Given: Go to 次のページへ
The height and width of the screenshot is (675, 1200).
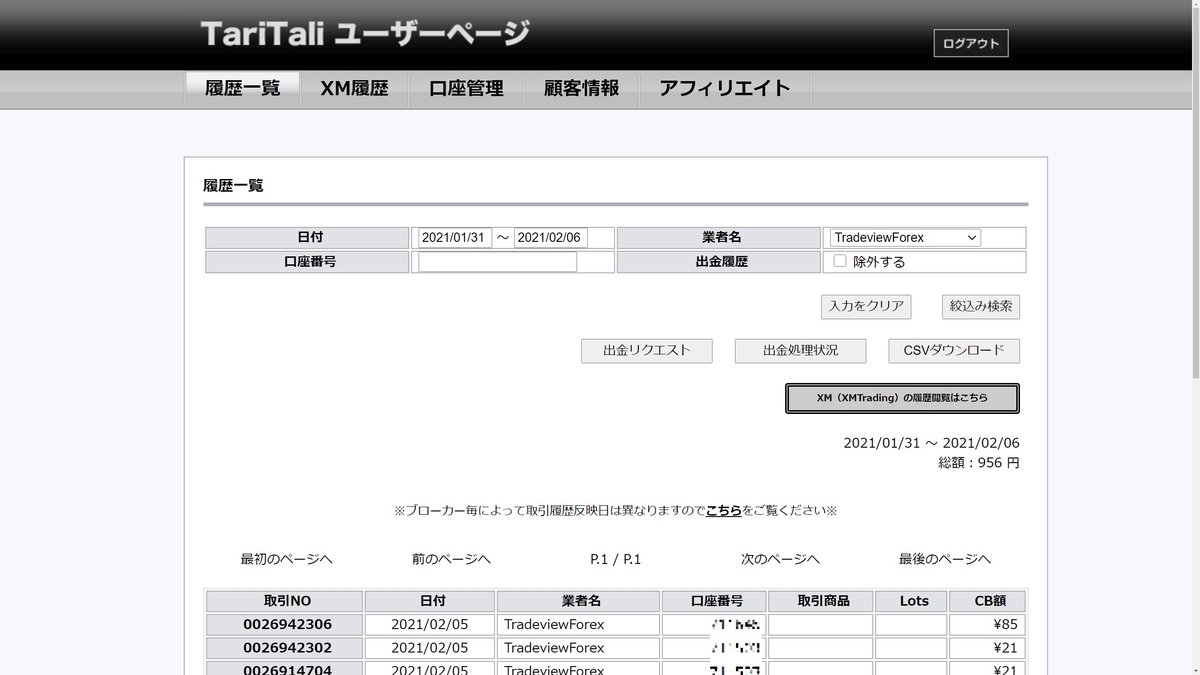Looking at the screenshot, I should click(780, 559).
